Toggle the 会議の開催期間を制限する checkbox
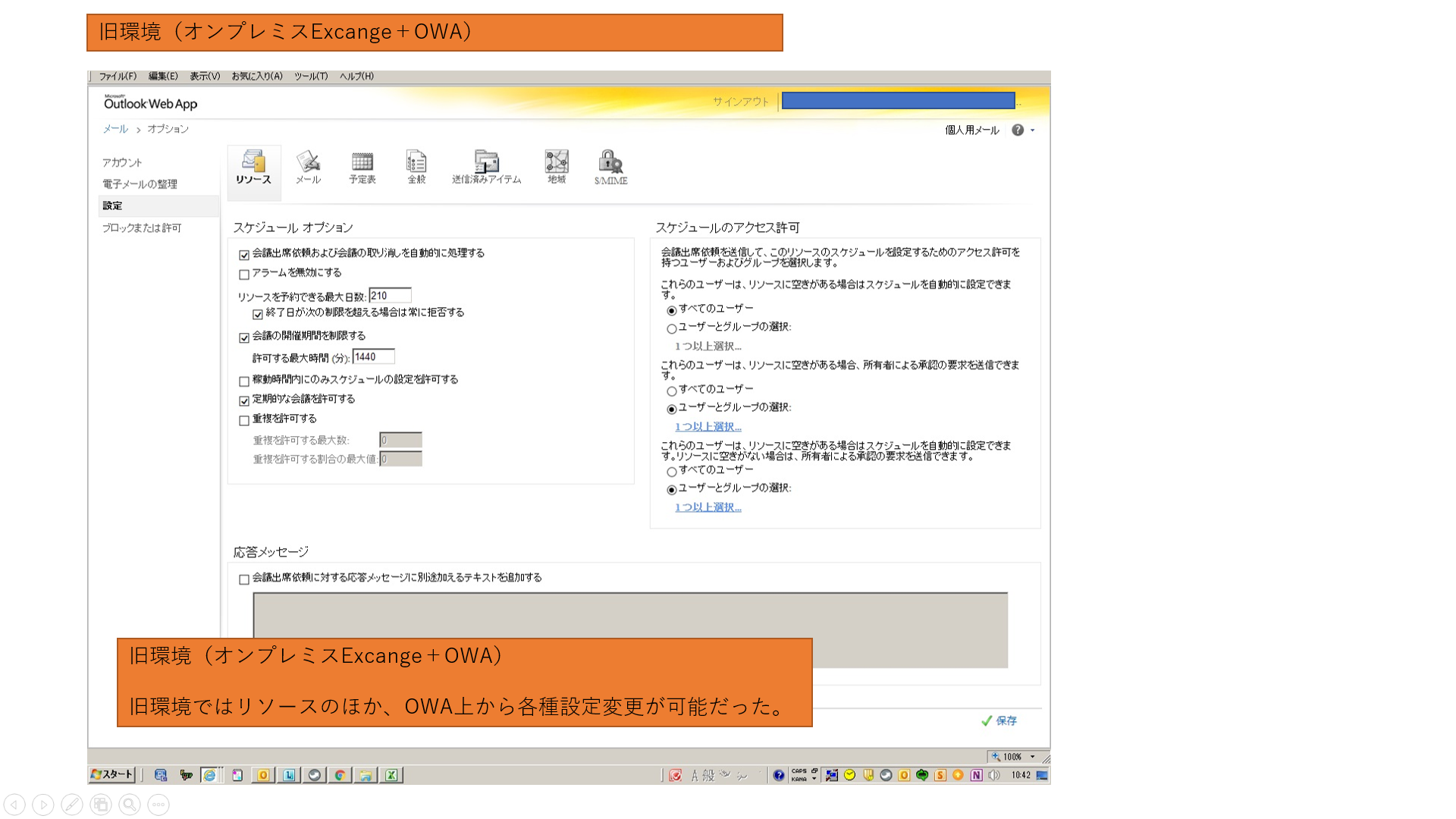Viewport: 1456px width, 819px height. [x=244, y=337]
